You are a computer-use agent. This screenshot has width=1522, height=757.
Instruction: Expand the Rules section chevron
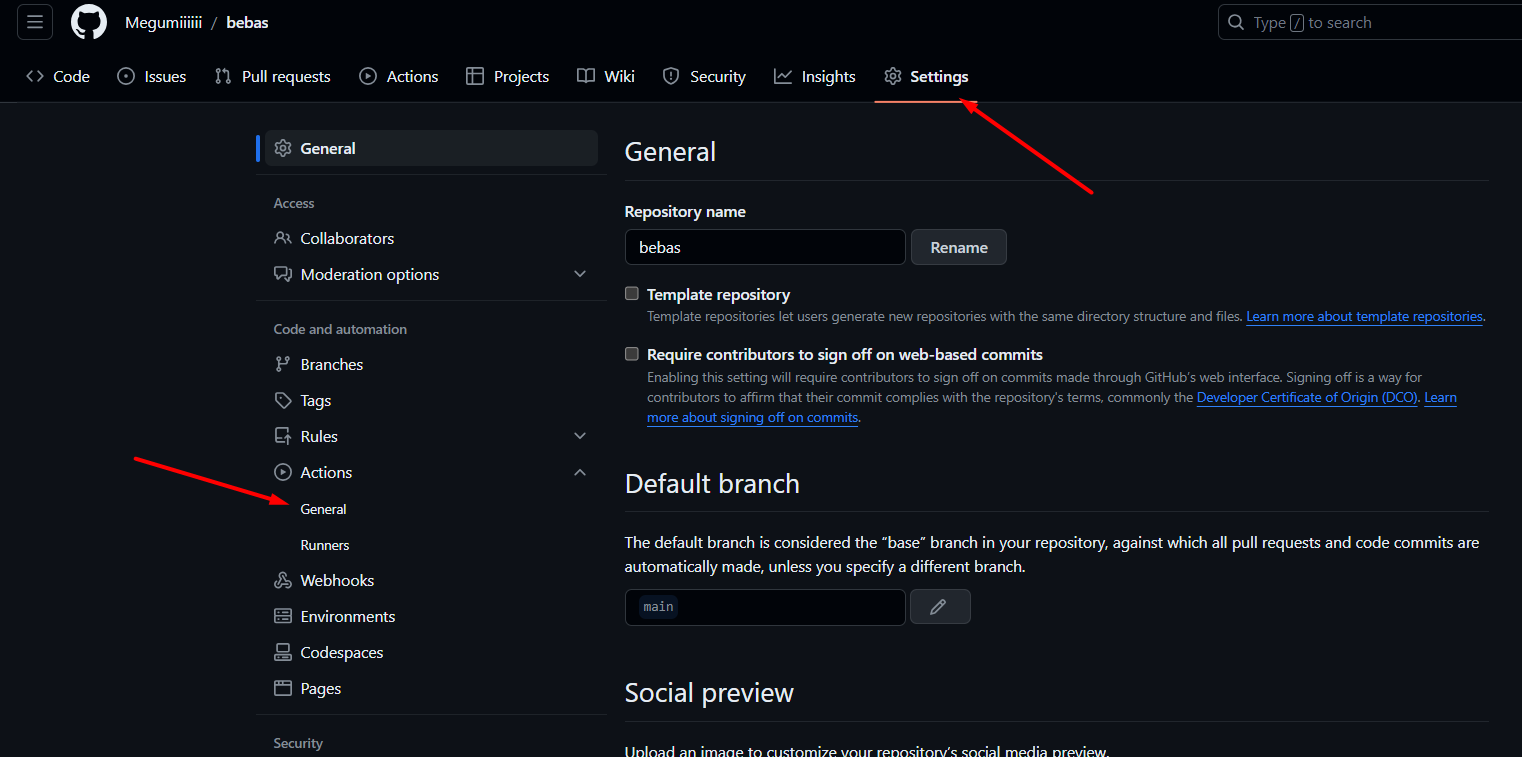coord(580,436)
